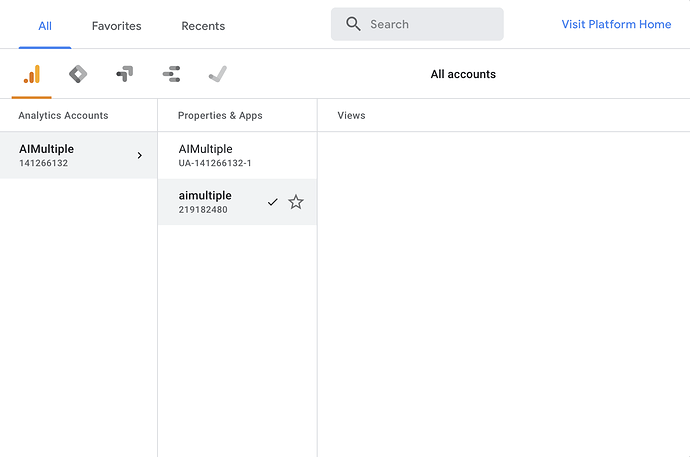The width and height of the screenshot is (690, 457).
Task: Click the Analytics Accounts column header
Action: 63,115
